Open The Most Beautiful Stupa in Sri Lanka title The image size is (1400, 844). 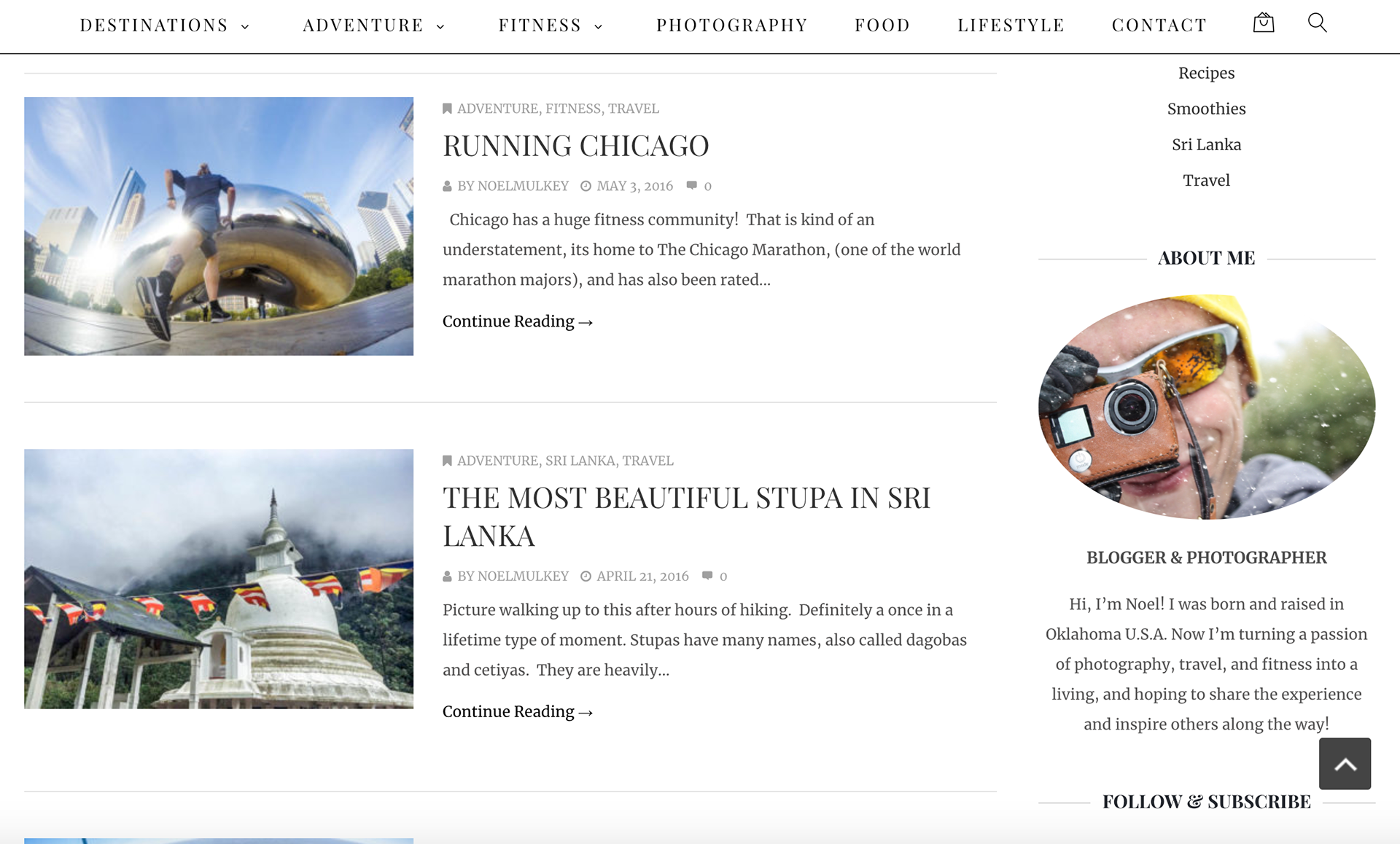[686, 517]
